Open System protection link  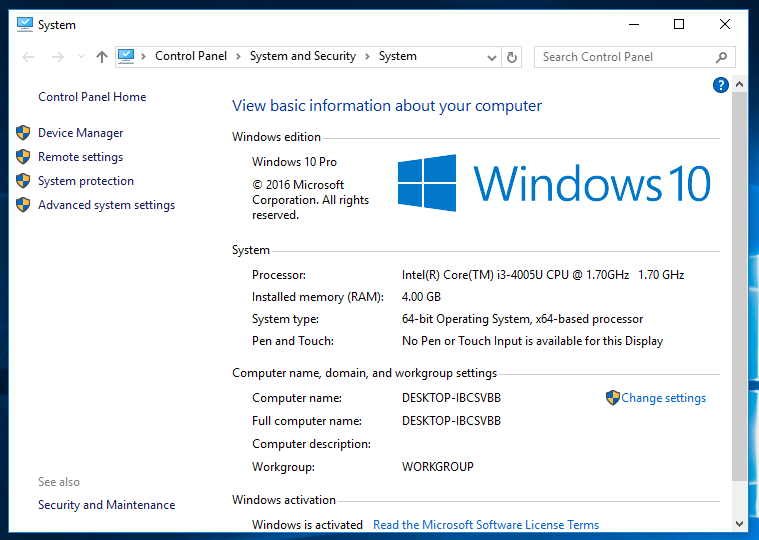coord(86,181)
